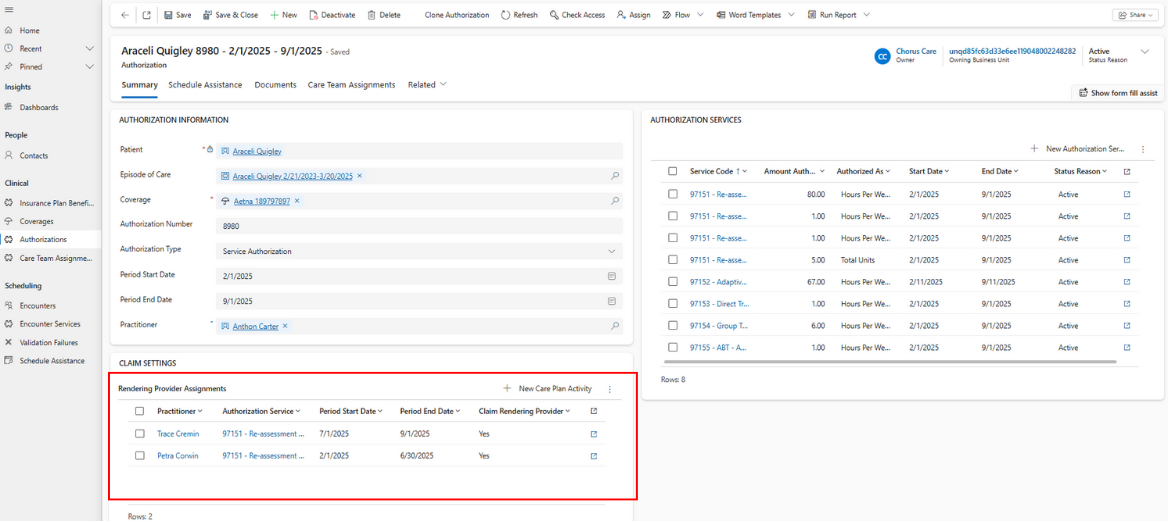Click the hamburger menu icon
Screen dimensions: 1168x522
(x=8, y=8)
